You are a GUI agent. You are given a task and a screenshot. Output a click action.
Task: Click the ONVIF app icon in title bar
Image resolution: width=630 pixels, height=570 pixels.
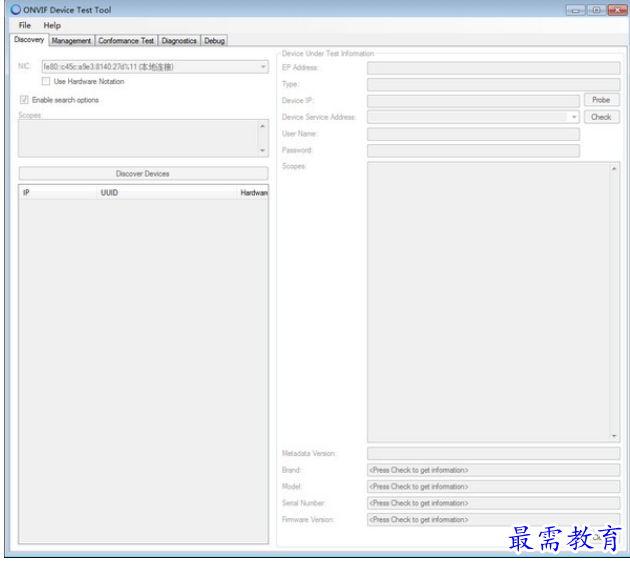16,10
